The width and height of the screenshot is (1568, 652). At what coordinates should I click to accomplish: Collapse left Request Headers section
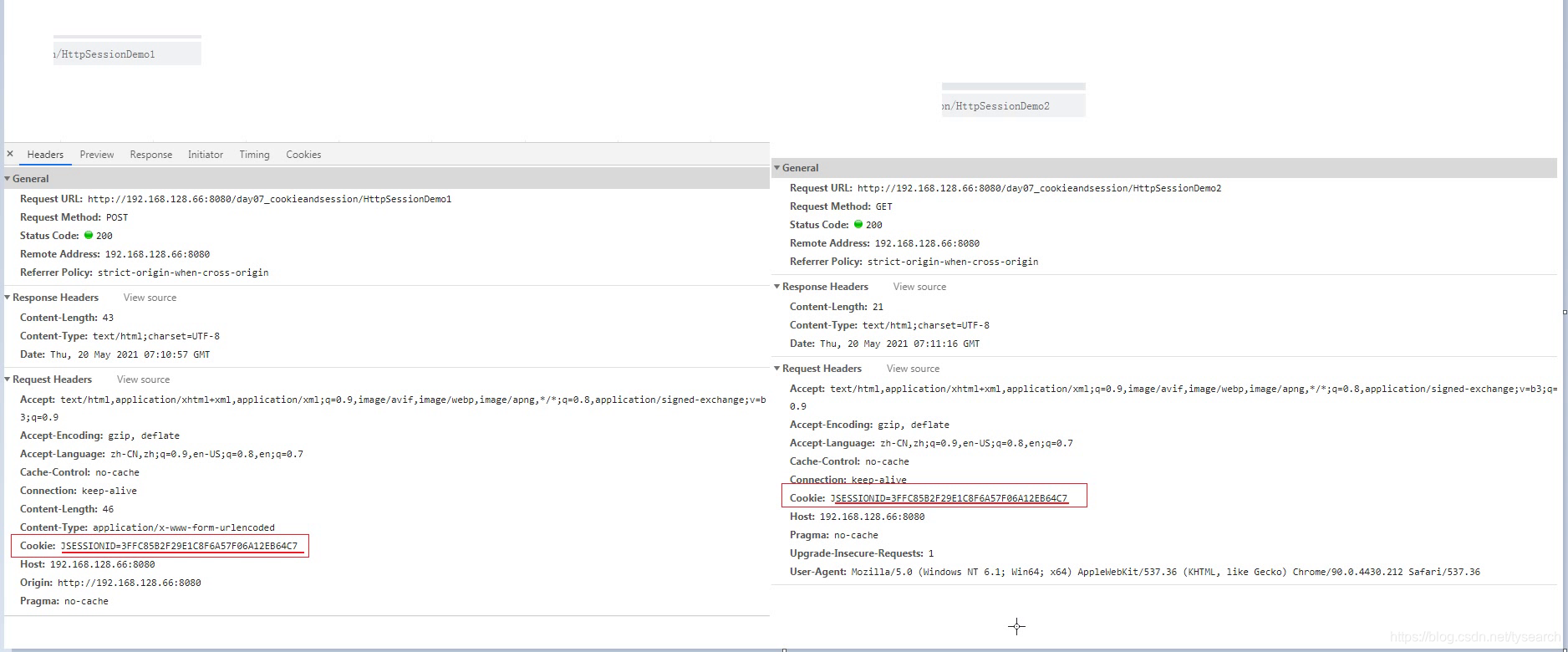pos(8,379)
